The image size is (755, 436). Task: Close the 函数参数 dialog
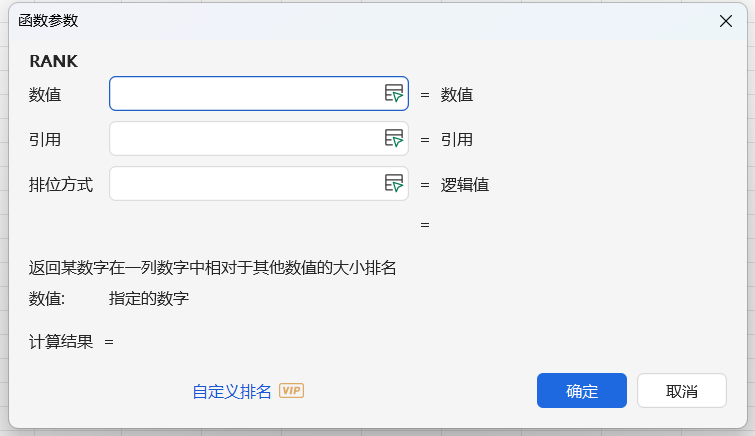tap(726, 21)
